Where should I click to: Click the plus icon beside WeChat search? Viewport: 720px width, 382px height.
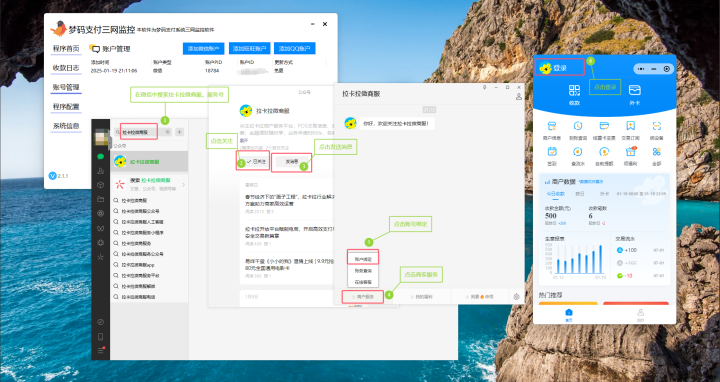click(180, 132)
